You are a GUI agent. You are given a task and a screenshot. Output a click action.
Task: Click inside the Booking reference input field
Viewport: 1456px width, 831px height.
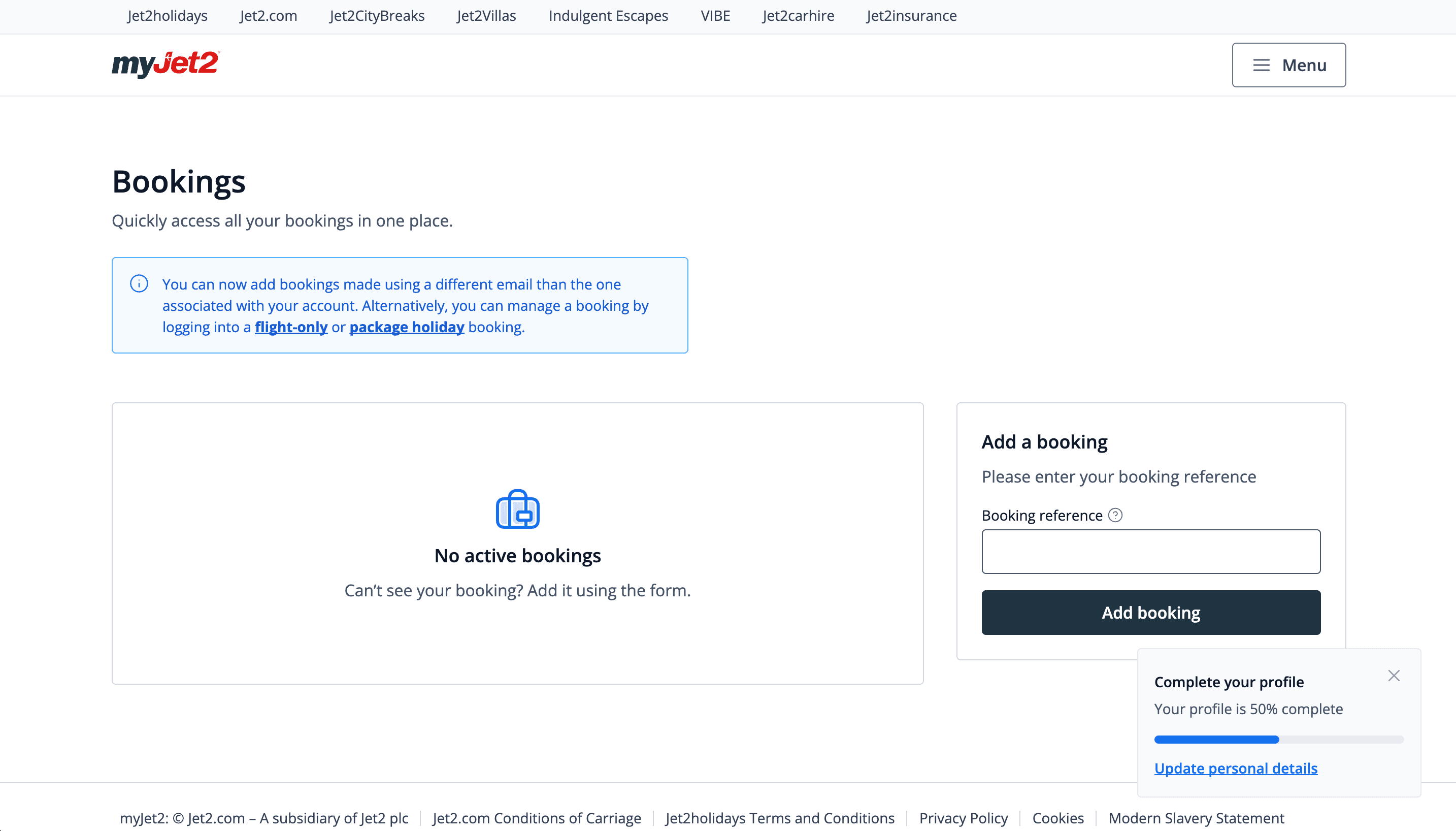1150,551
